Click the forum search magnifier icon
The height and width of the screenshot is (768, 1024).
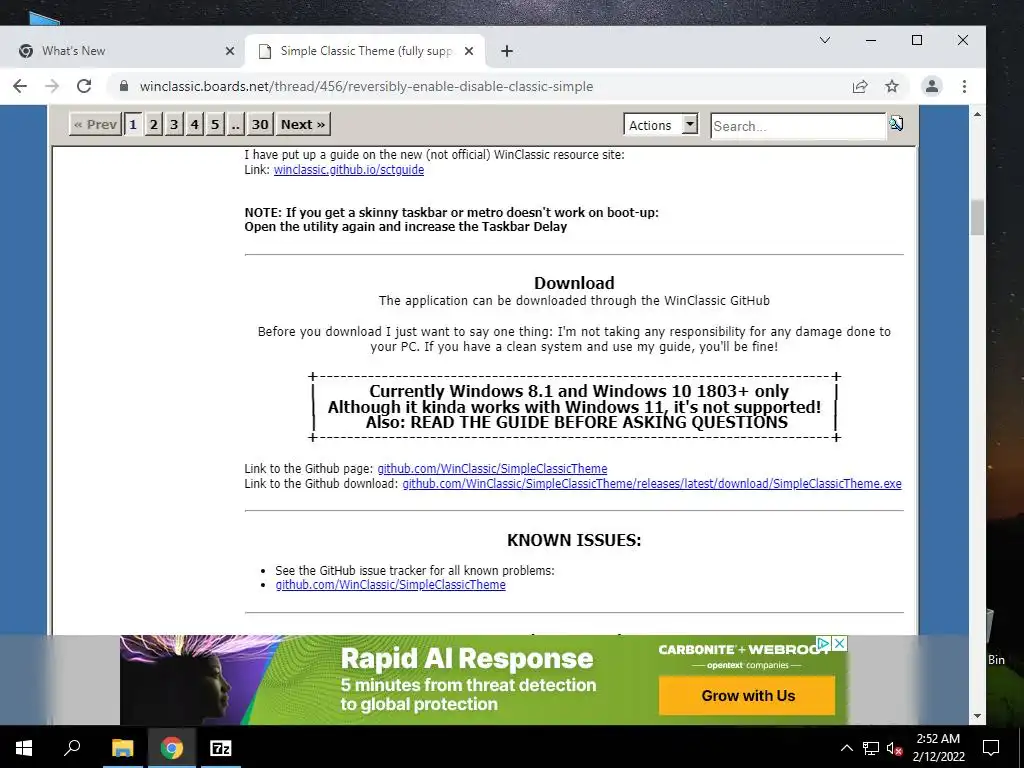click(897, 123)
